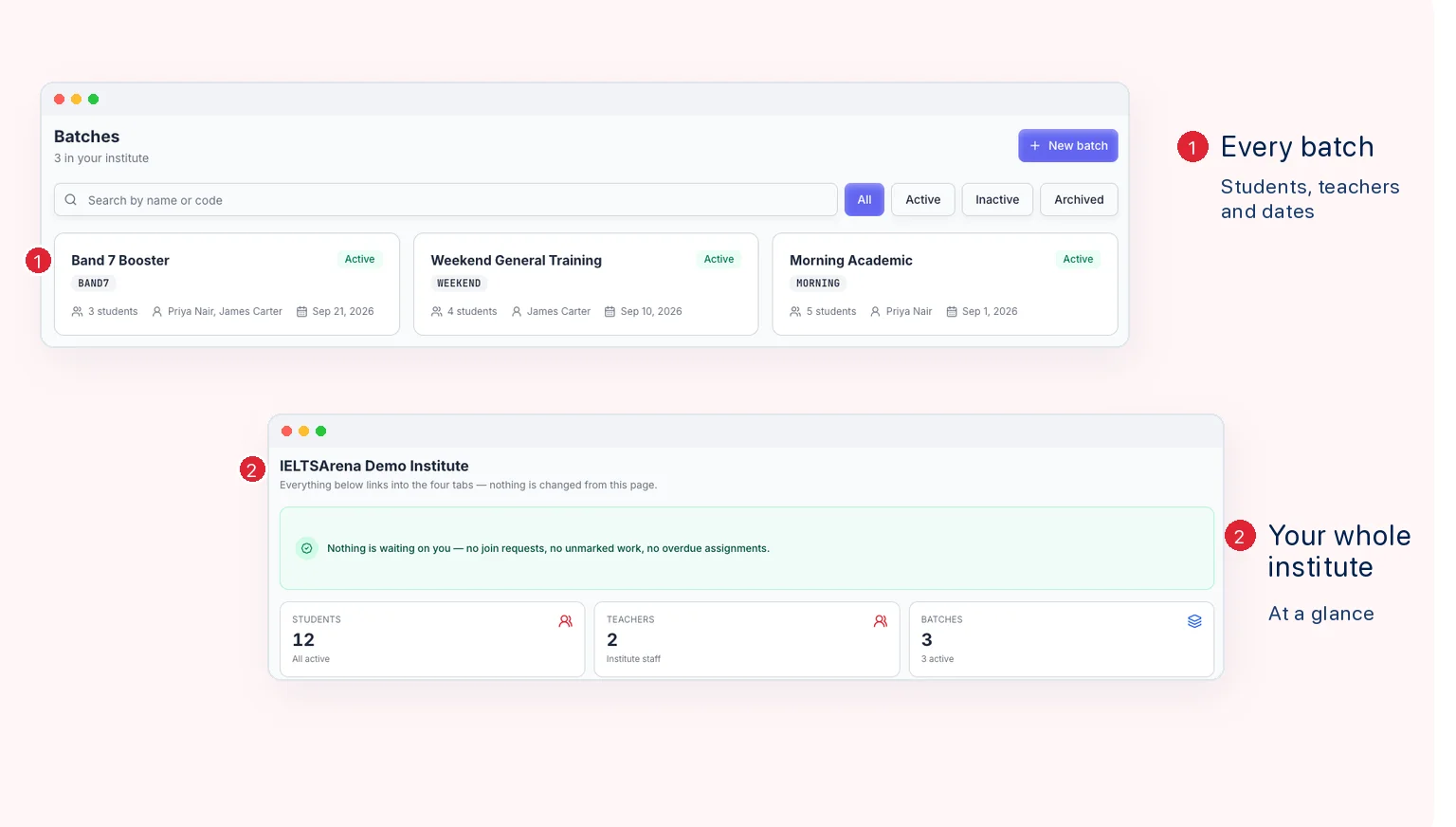Click the New batch button

coord(1068,146)
